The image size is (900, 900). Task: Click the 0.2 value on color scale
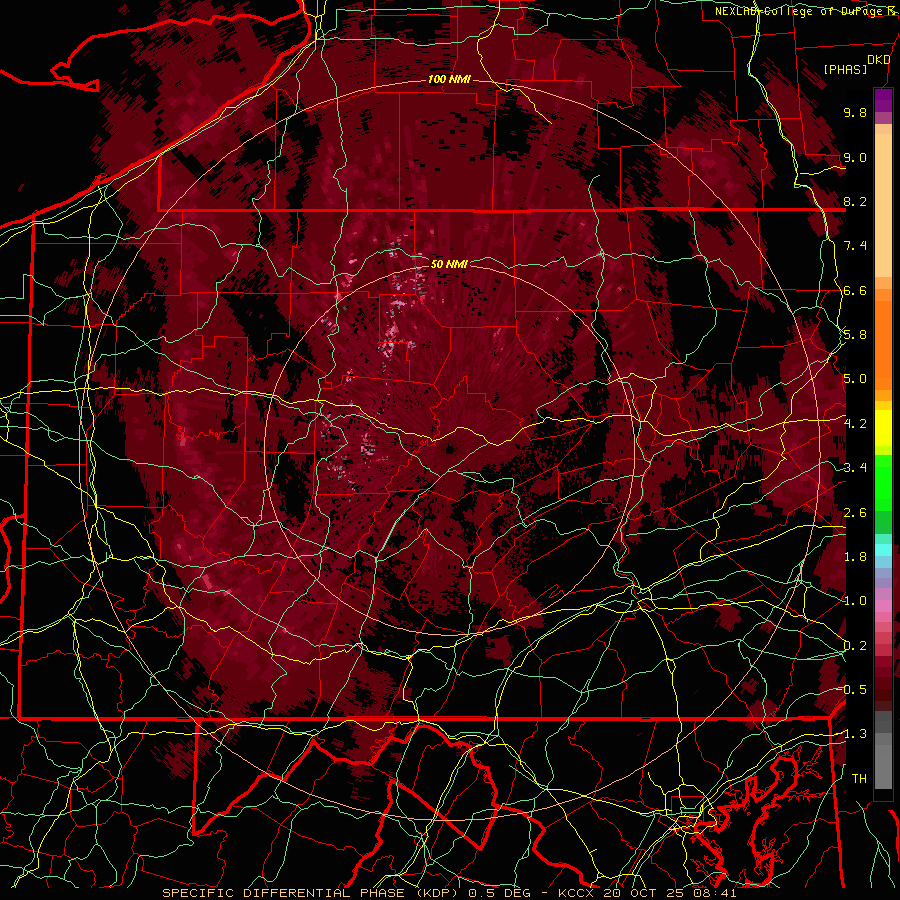click(x=855, y=646)
